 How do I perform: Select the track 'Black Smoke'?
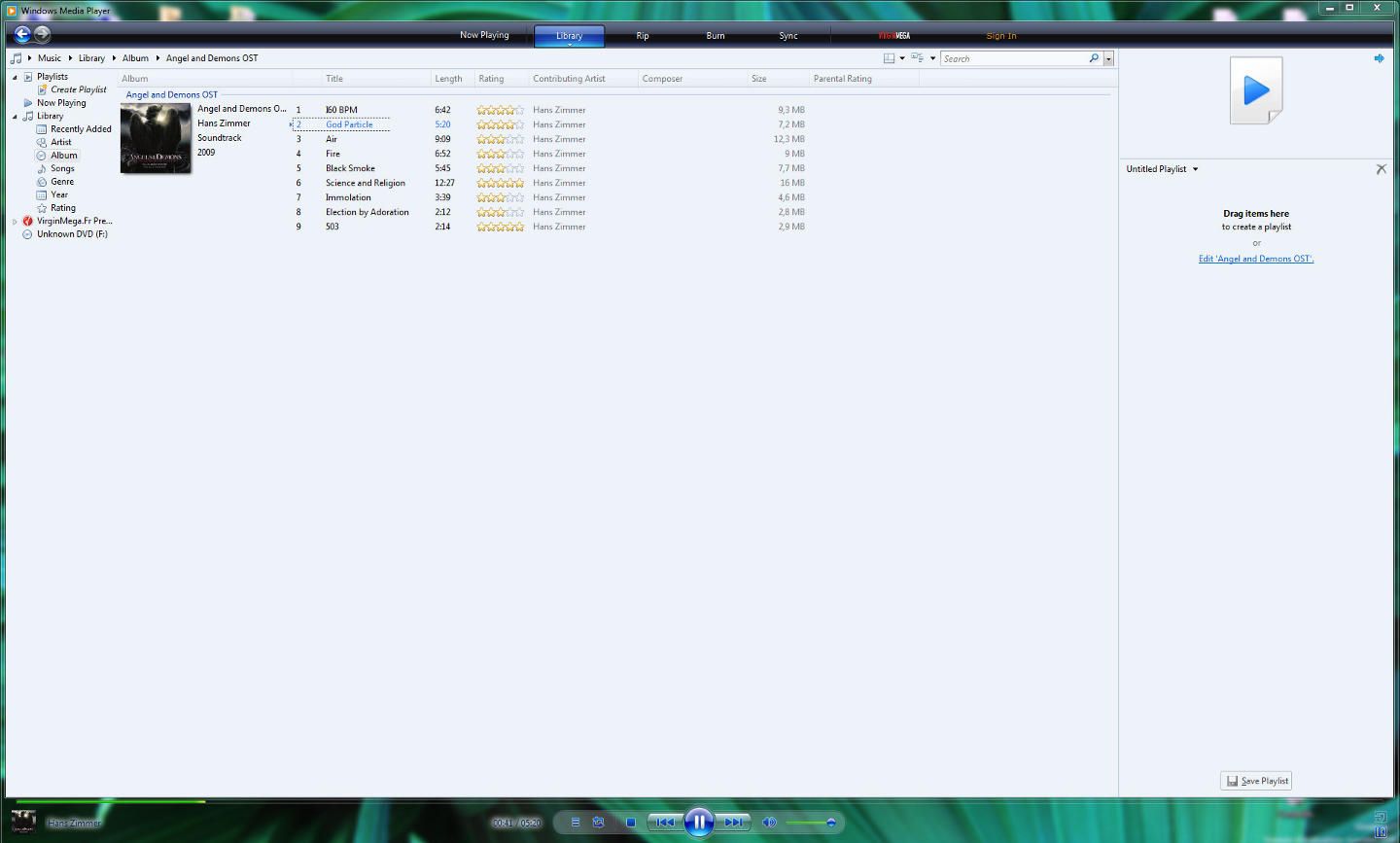[x=350, y=168]
